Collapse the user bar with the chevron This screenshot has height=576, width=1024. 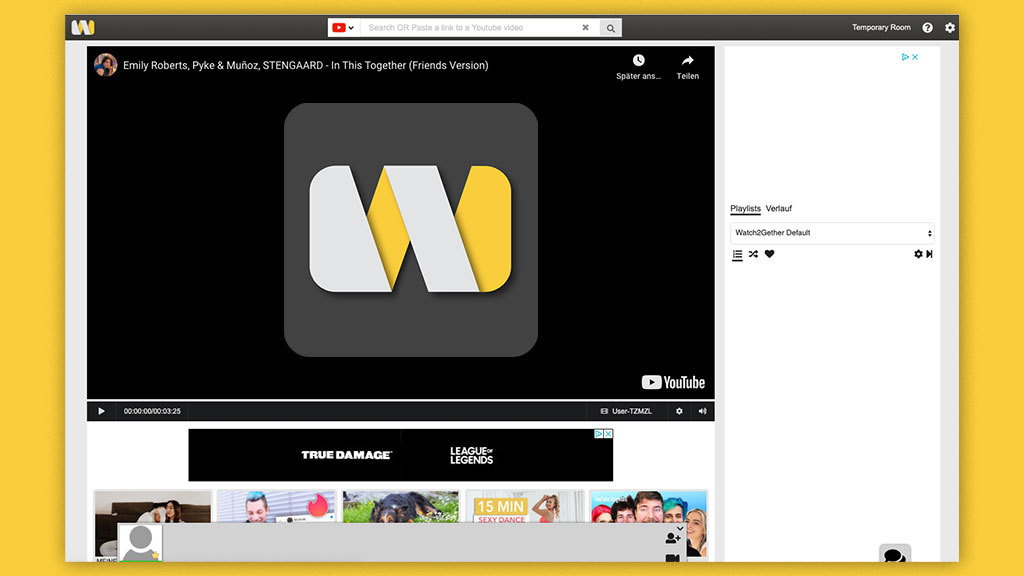(x=680, y=528)
